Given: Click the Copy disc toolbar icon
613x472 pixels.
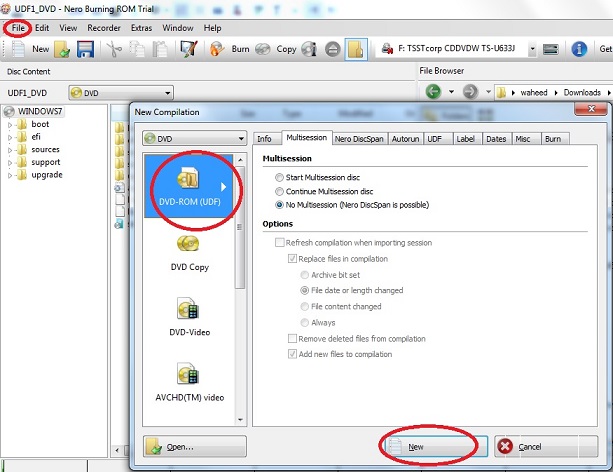Looking at the screenshot, I should (263, 49).
